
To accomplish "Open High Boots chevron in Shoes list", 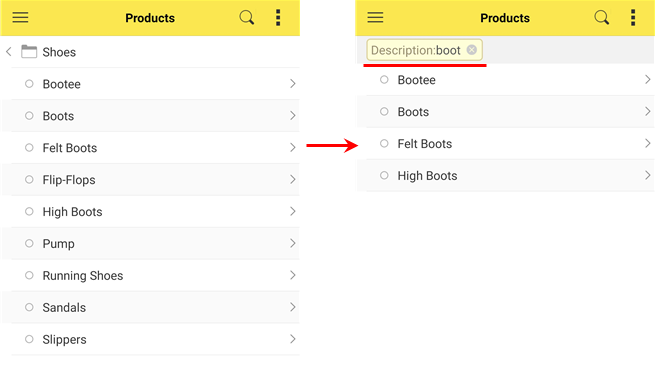I will pyautogui.click(x=292, y=211).
